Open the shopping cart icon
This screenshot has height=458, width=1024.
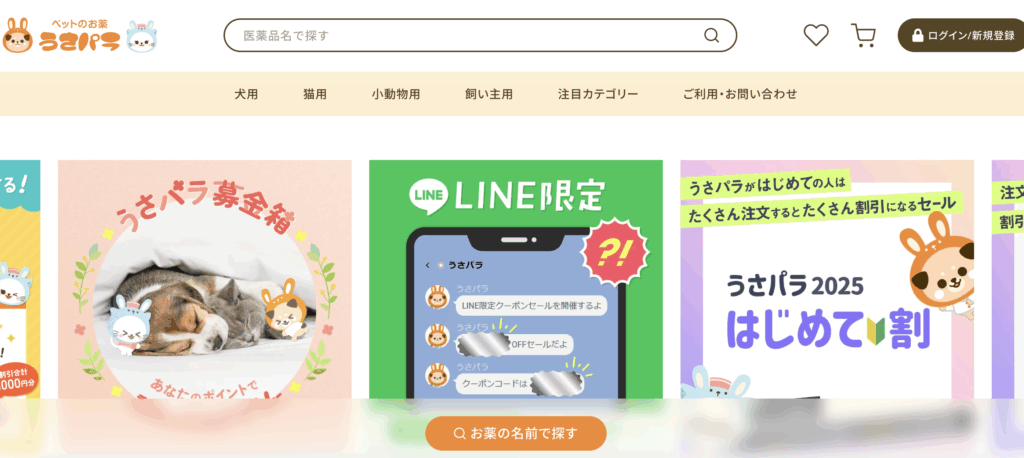pyautogui.click(x=863, y=35)
